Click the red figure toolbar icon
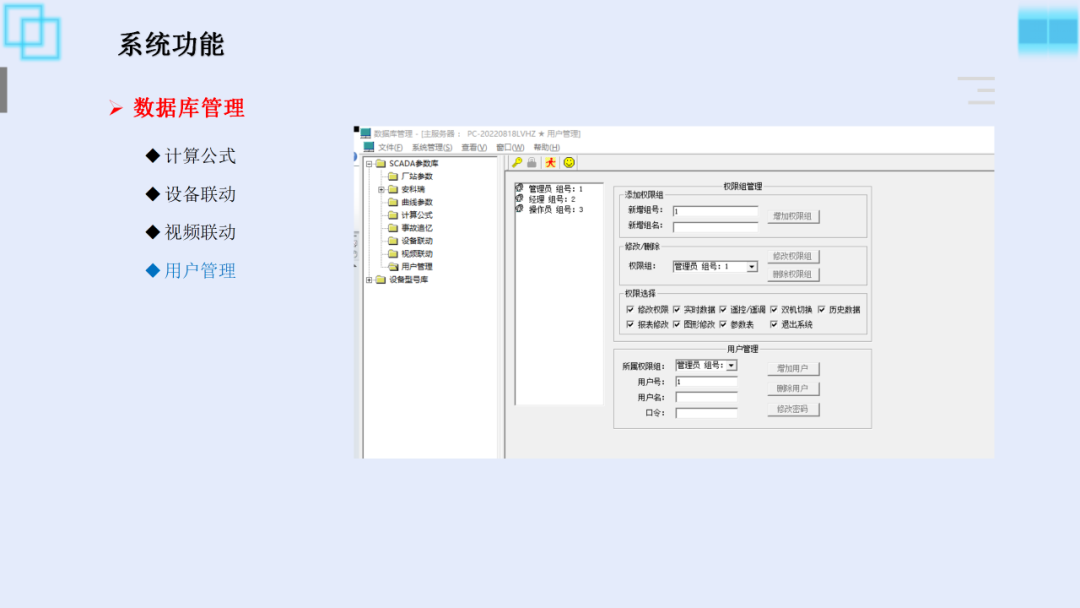 pos(550,163)
